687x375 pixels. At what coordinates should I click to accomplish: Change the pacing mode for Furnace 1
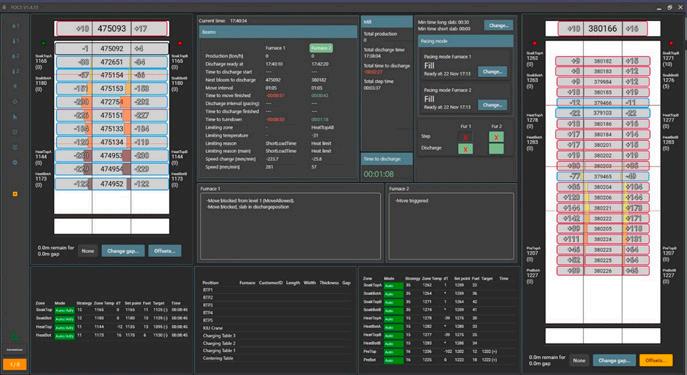[x=492, y=71]
